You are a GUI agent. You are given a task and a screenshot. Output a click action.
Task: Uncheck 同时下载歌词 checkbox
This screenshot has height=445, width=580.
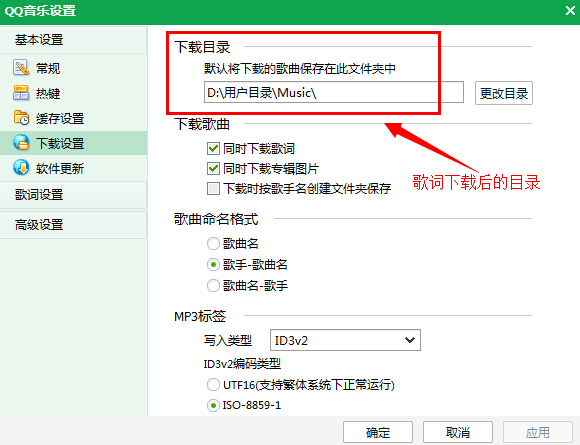click(x=213, y=149)
